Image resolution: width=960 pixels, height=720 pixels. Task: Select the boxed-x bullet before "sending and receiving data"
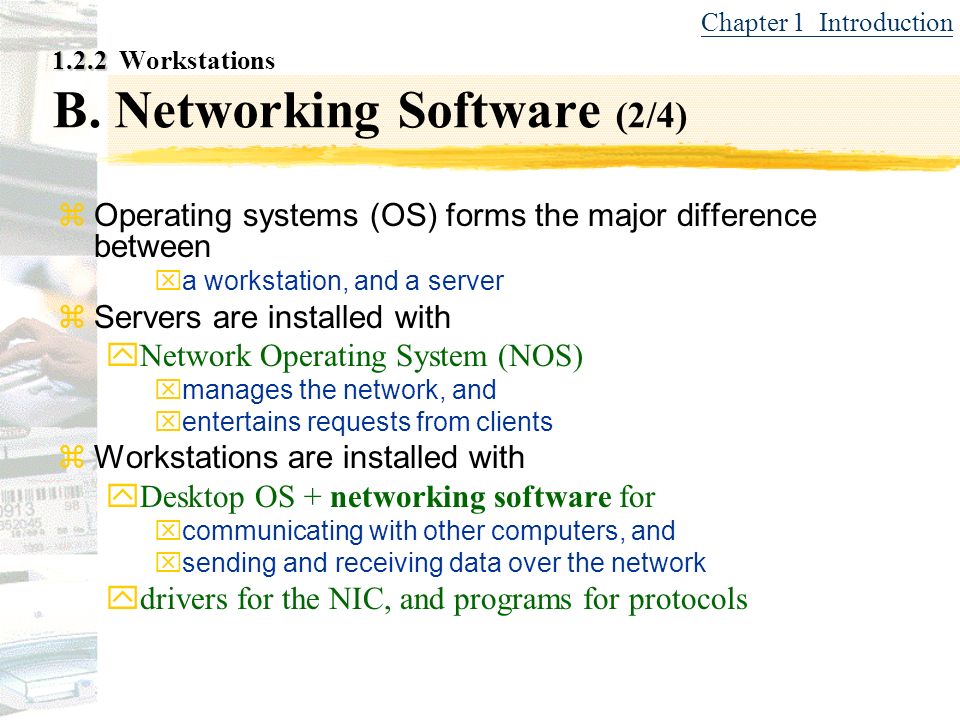click(168, 562)
